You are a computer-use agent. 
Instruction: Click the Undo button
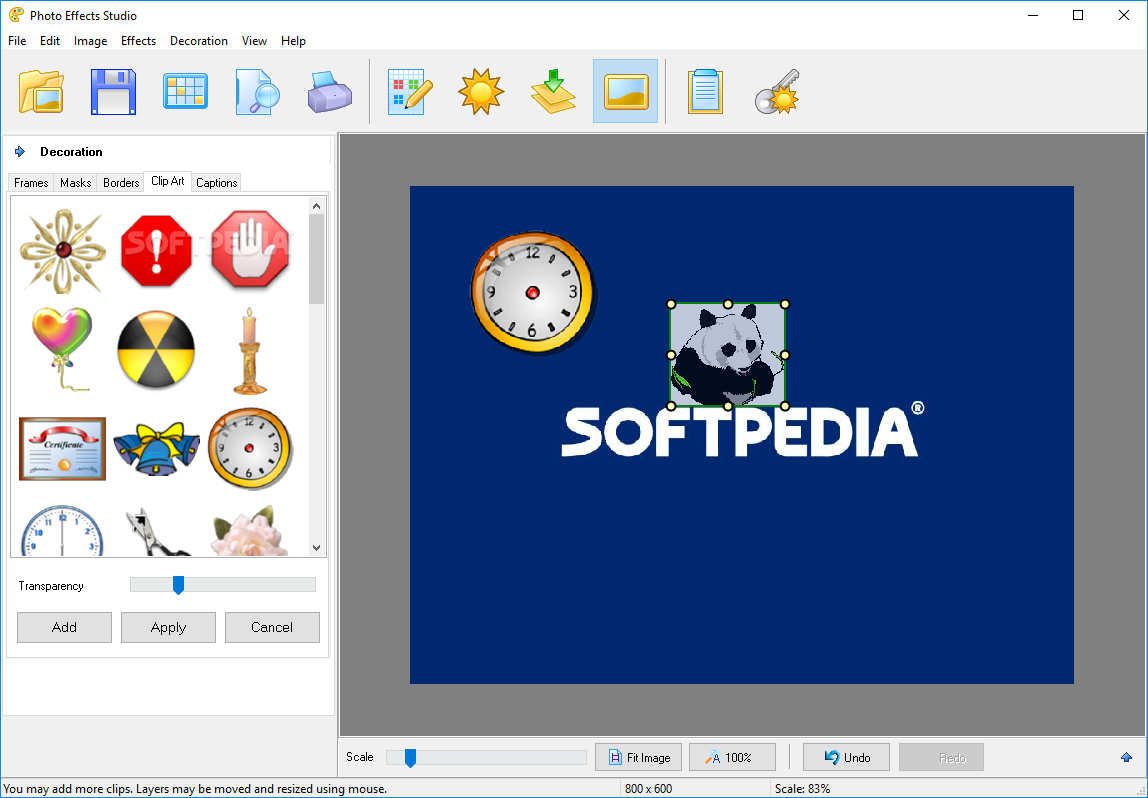coord(846,758)
